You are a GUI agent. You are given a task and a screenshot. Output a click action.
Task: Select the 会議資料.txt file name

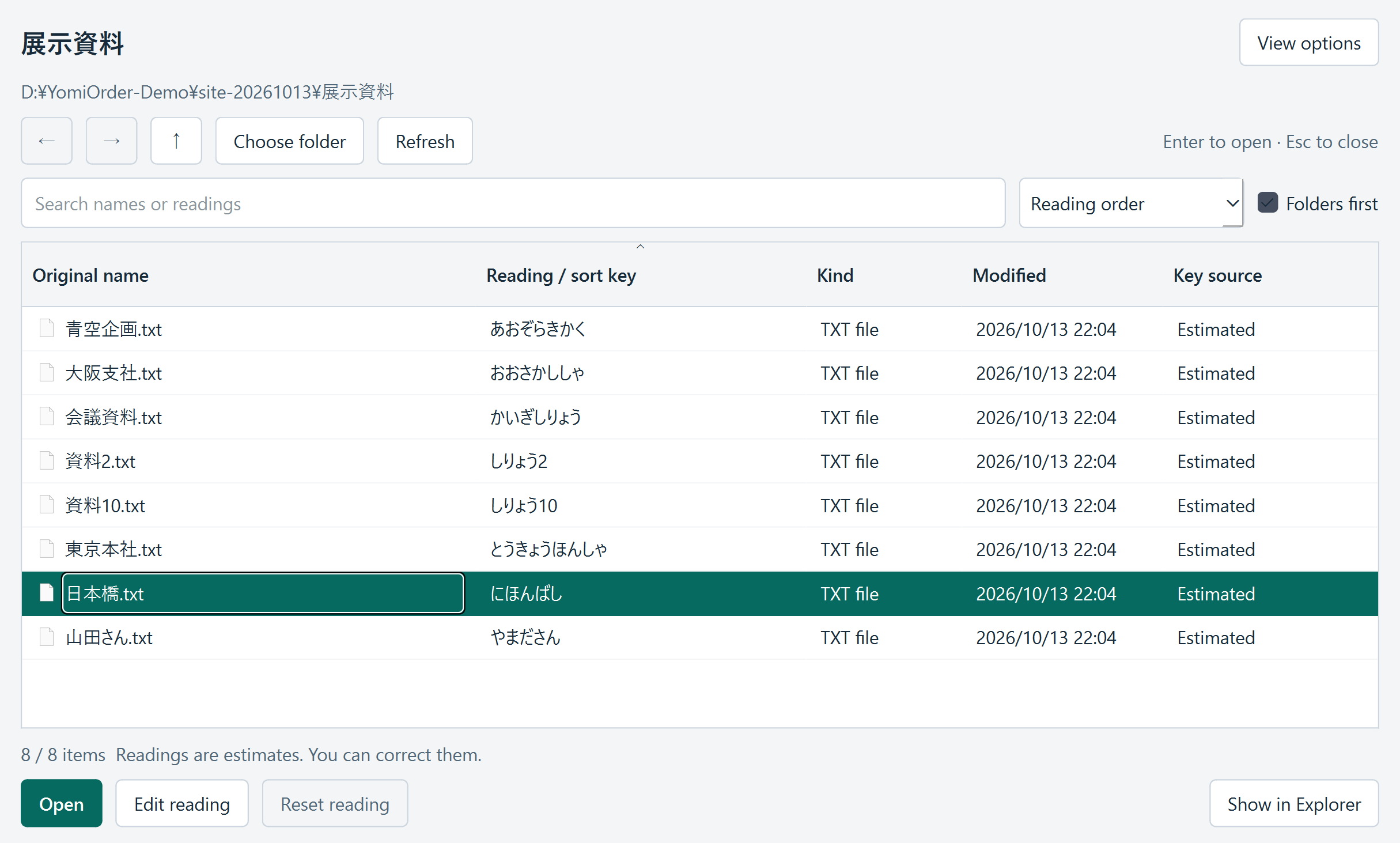click(x=113, y=417)
